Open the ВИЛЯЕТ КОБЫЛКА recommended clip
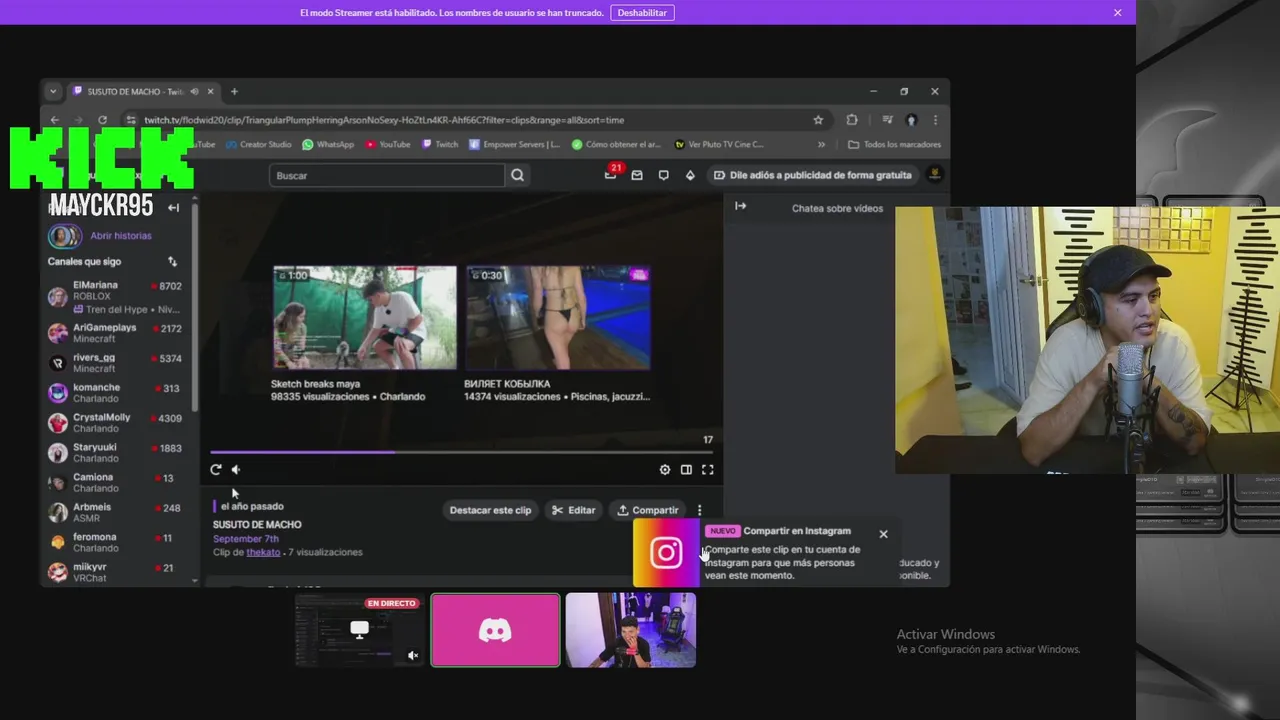 [557, 318]
